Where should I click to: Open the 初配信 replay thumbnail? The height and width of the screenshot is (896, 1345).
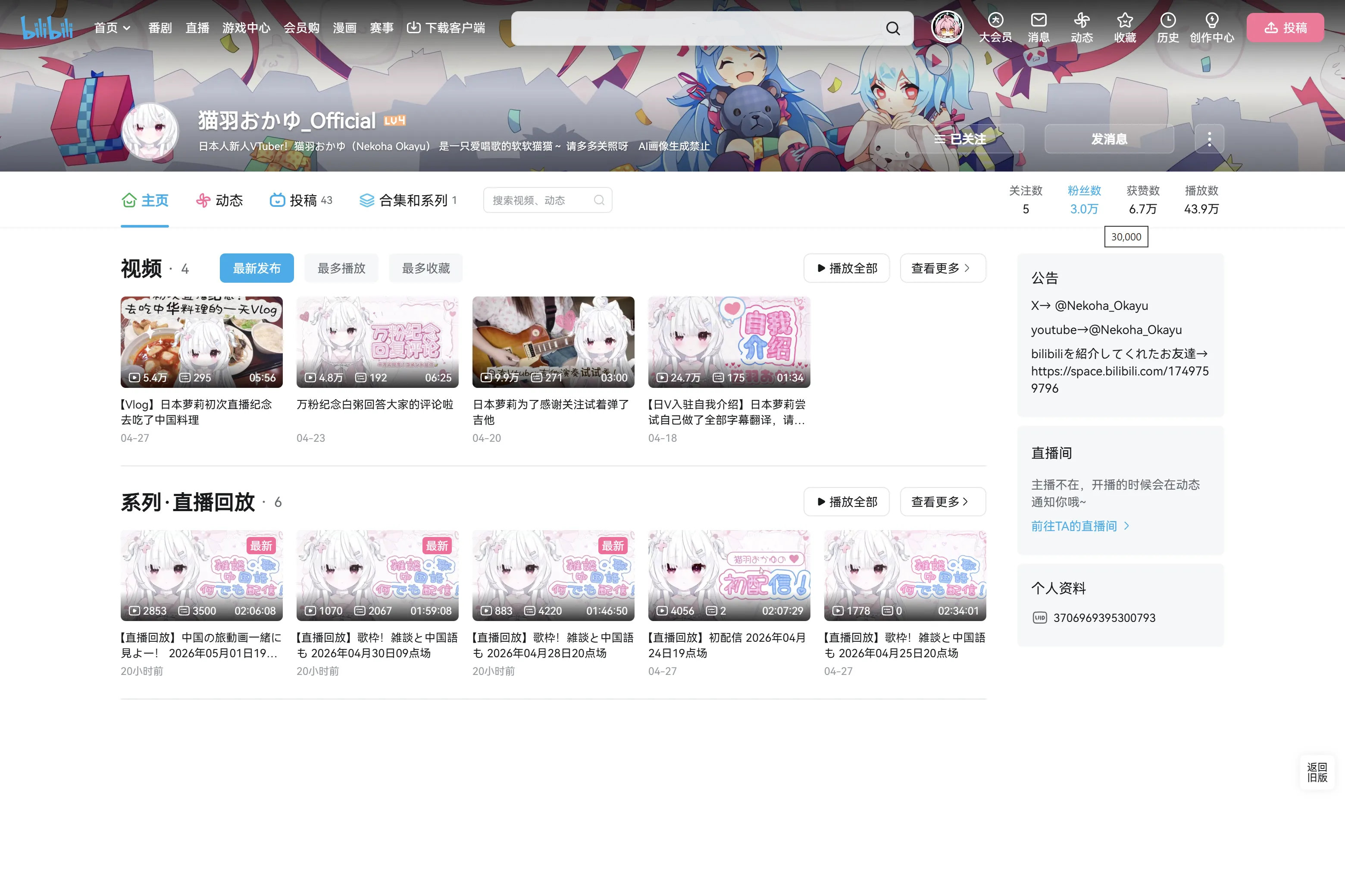pos(729,575)
